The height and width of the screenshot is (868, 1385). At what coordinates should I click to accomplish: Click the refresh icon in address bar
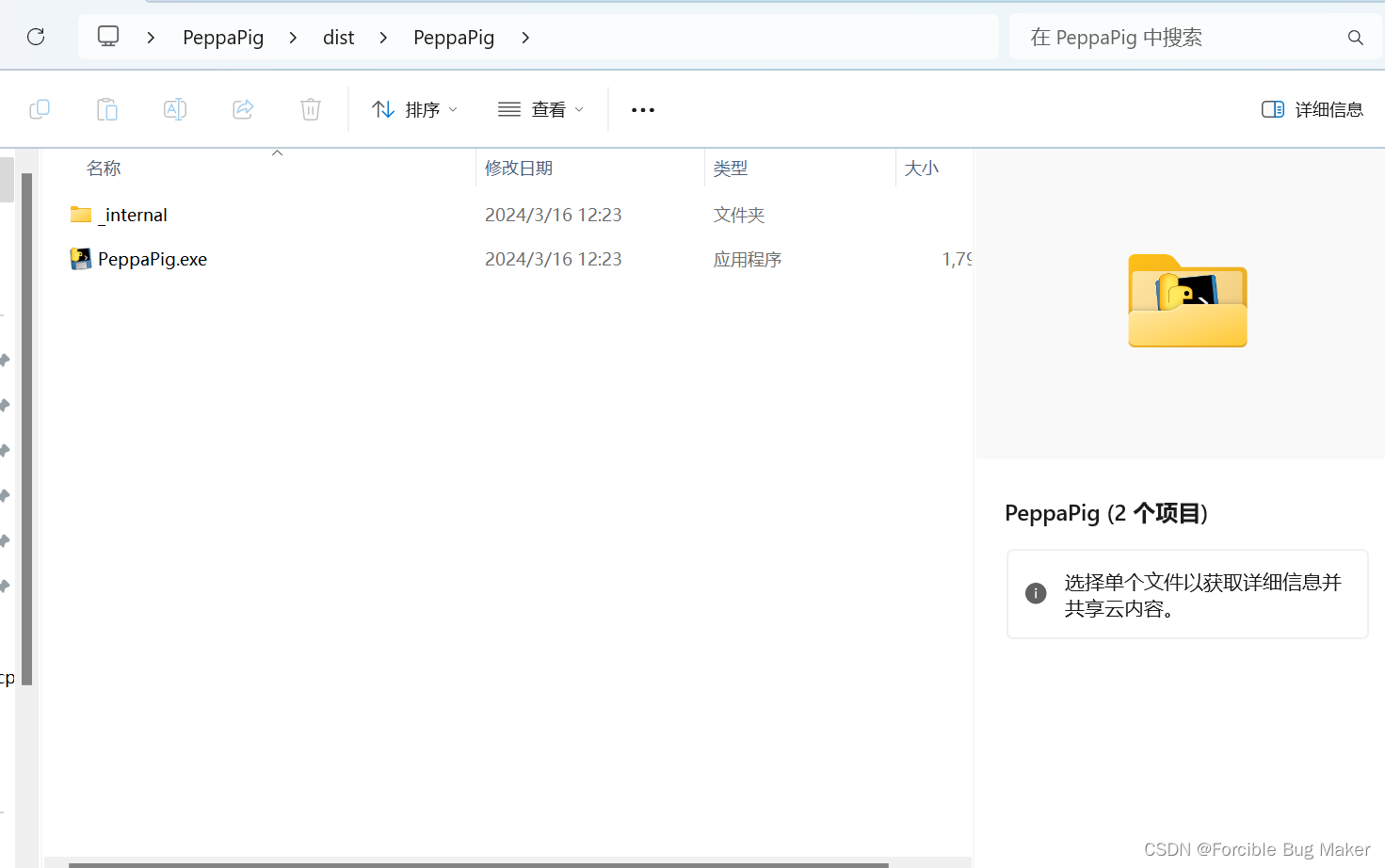click(36, 37)
